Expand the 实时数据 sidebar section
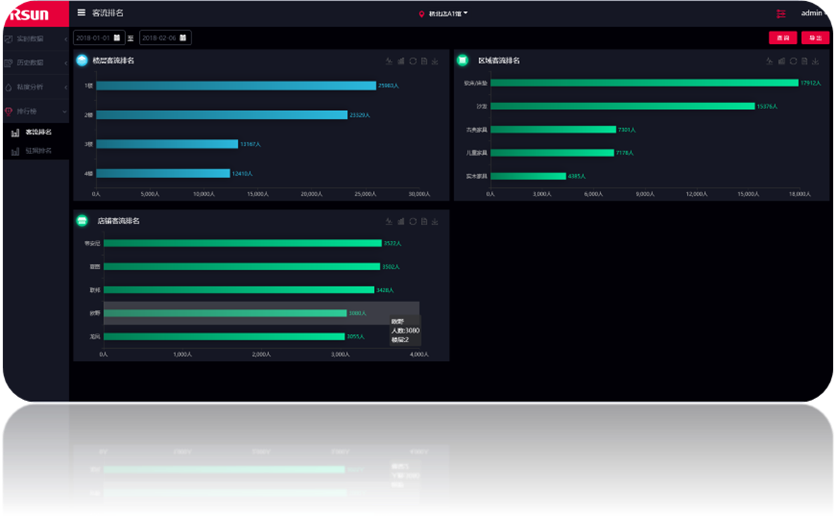The width and height of the screenshot is (836, 516). 30,38
